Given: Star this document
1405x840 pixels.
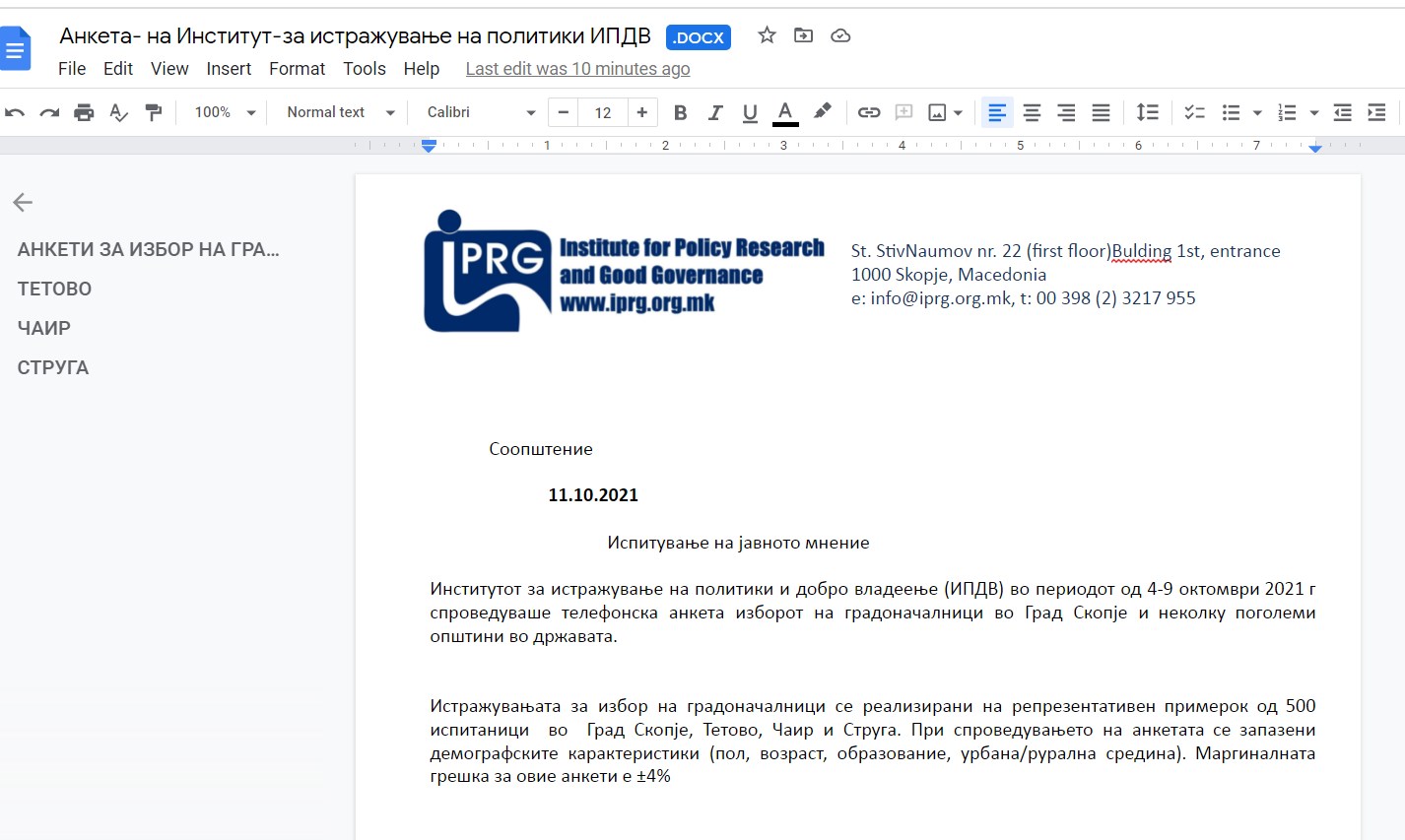Looking at the screenshot, I should point(767,35).
